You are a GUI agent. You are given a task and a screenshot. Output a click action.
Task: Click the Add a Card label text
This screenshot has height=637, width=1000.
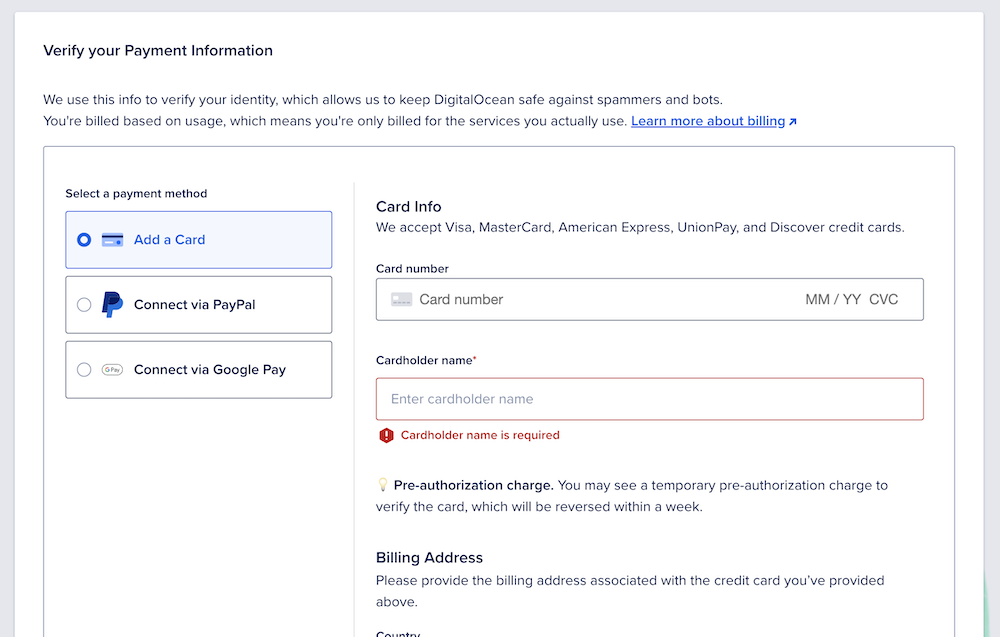coord(169,240)
